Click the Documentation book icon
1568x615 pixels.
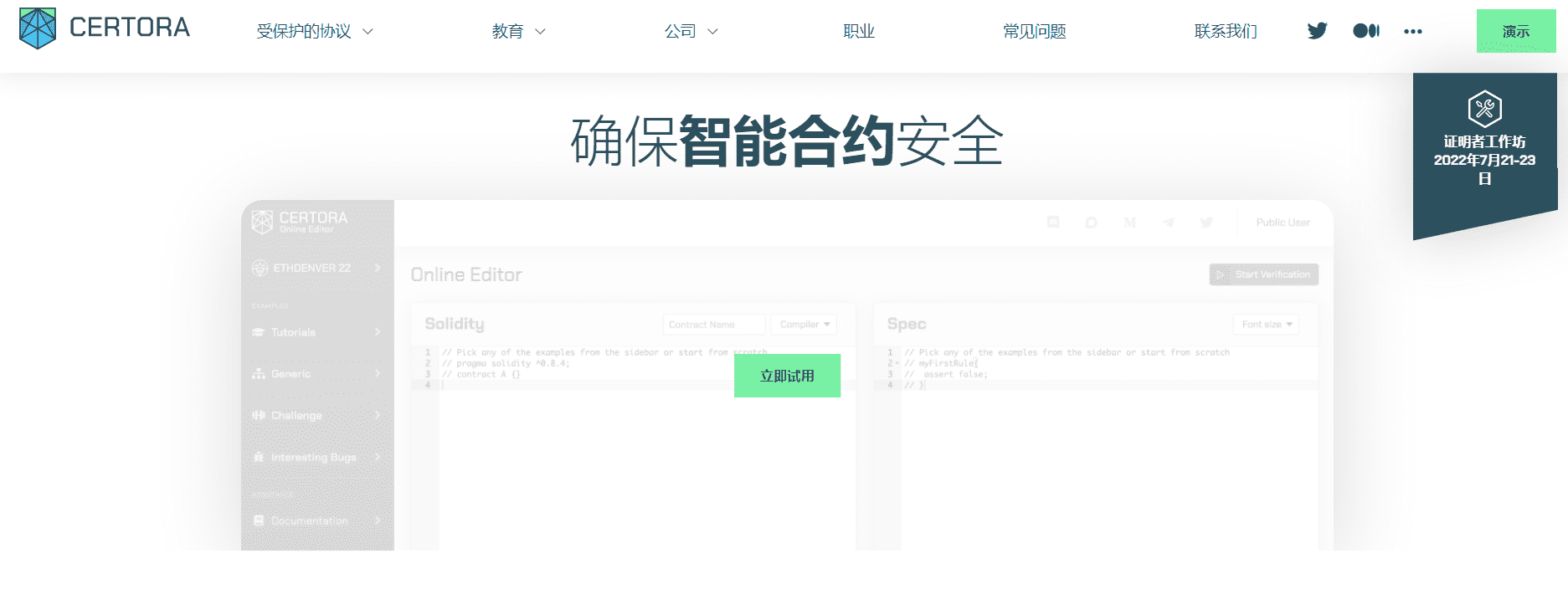tap(259, 520)
